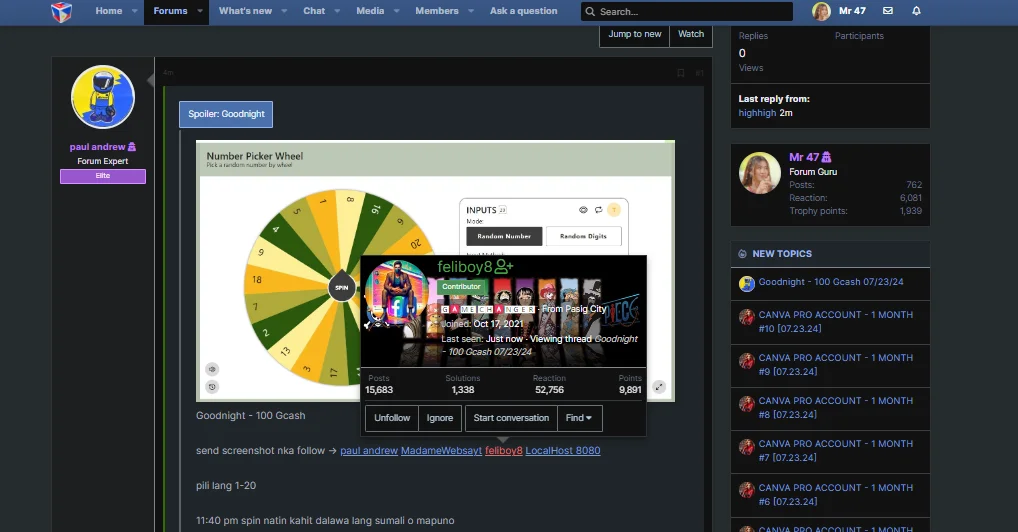This screenshot has height=532, width=1018.
Task: Click paul andrew's robot avatar
Action: (x=103, y=97)
